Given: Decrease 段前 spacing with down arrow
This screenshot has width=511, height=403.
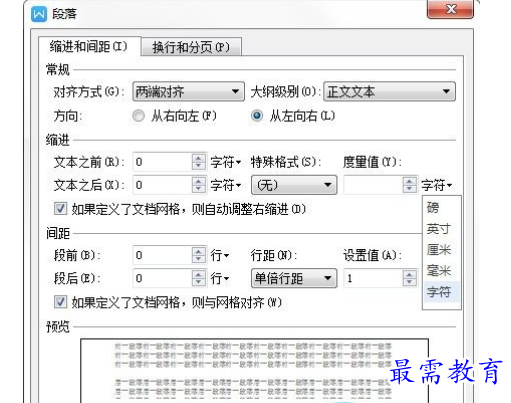Looking at the screenshot, I should (x=199, y=259).
